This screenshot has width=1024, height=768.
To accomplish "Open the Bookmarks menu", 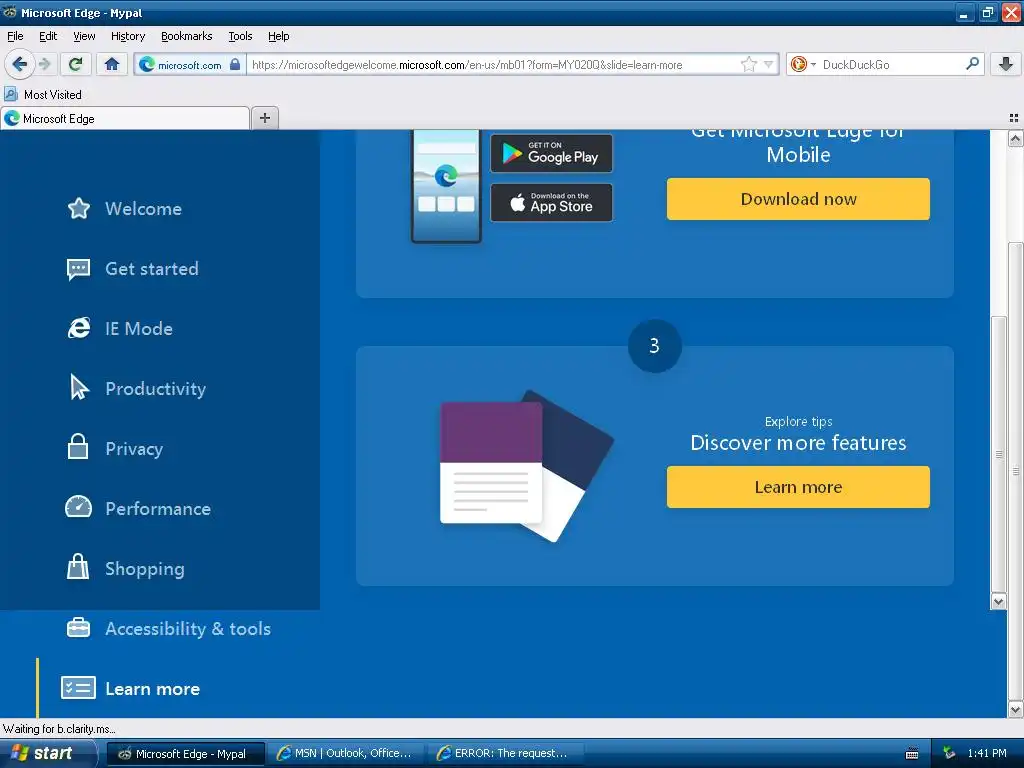I will pos(187,36).
